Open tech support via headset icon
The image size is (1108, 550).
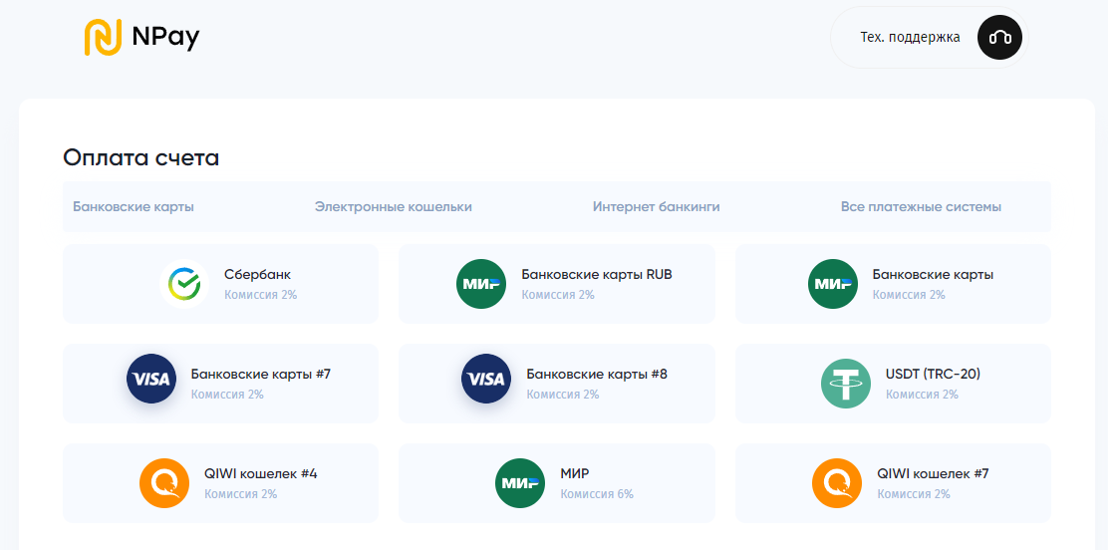(999, 37)
